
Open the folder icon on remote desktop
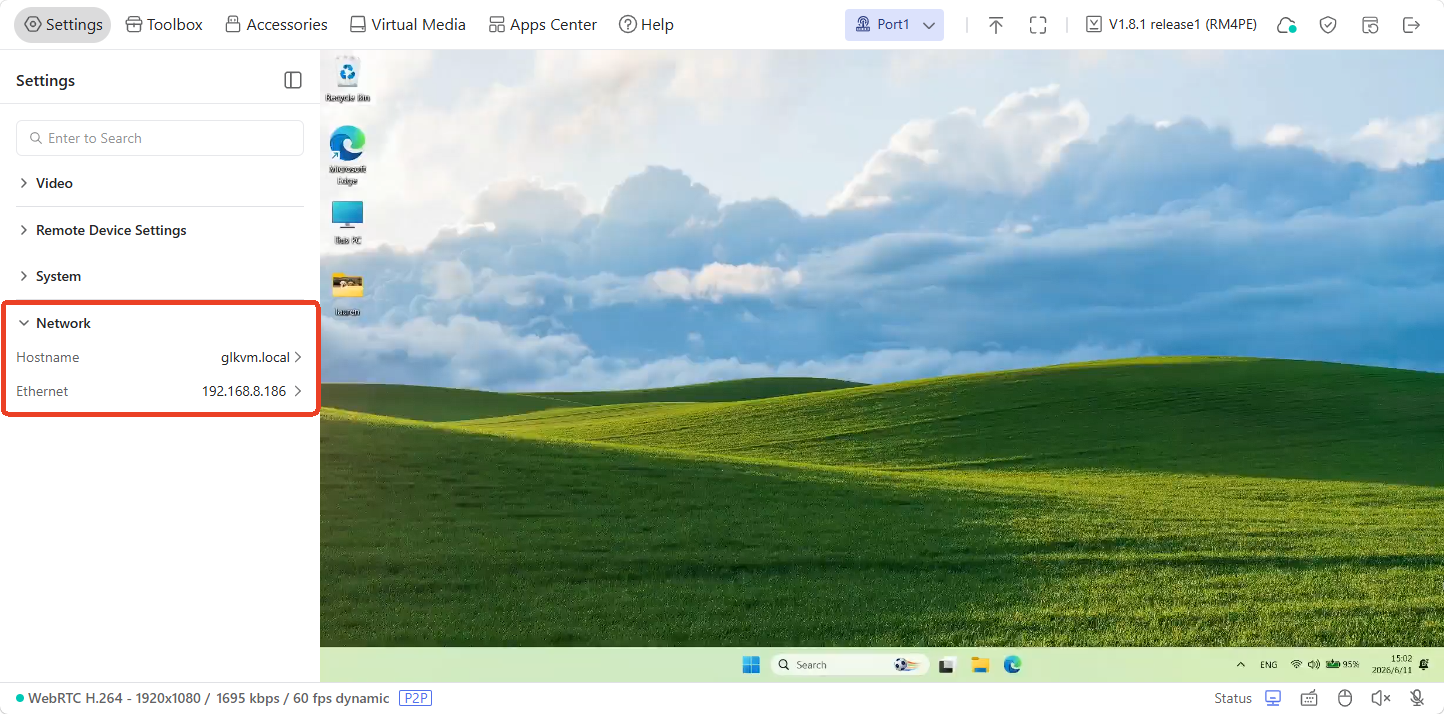(348, 292)
